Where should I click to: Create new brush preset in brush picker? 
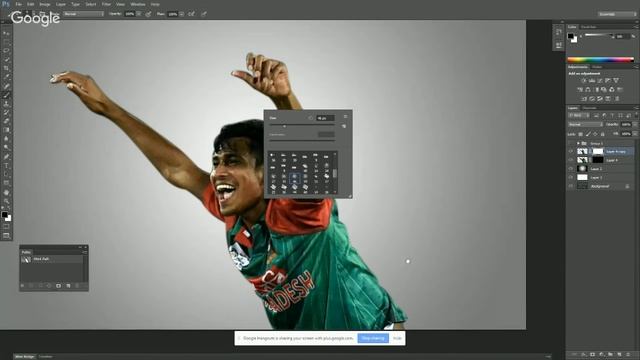coord(344,126)
